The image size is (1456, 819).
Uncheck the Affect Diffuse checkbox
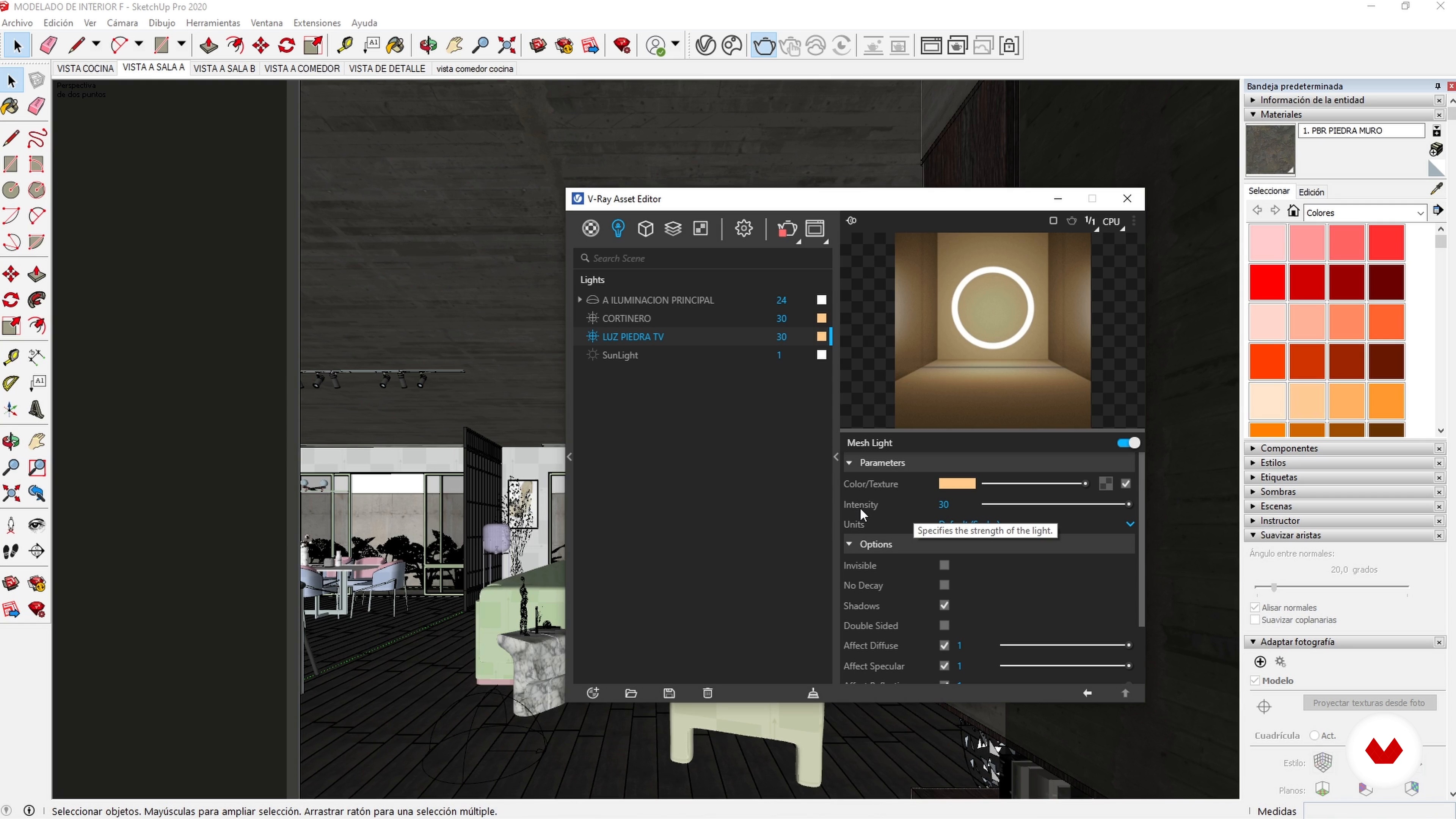[x=944, y=645]
